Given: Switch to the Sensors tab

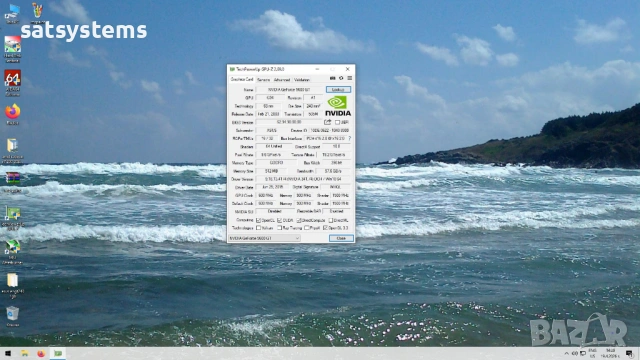Looking at the screenshot, I should tap(263, 80).
